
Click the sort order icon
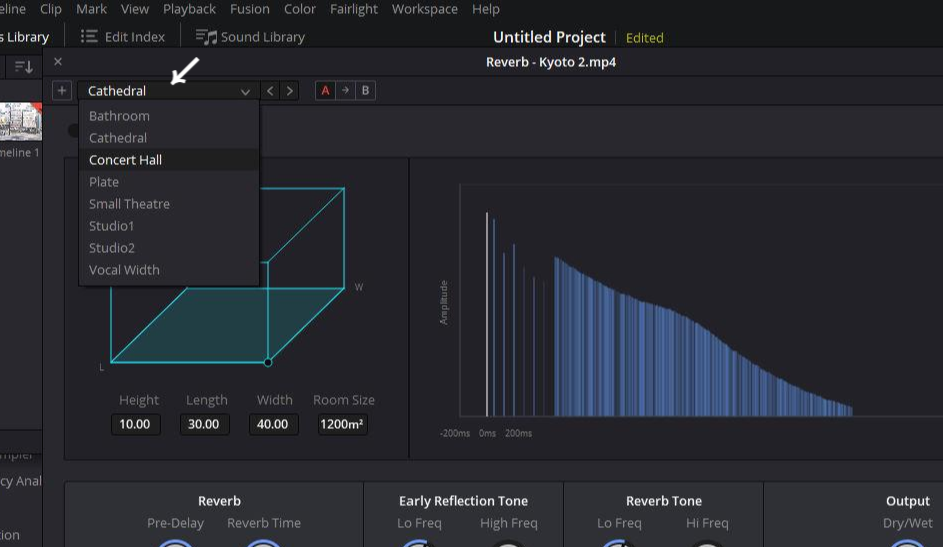click(23, 67)
